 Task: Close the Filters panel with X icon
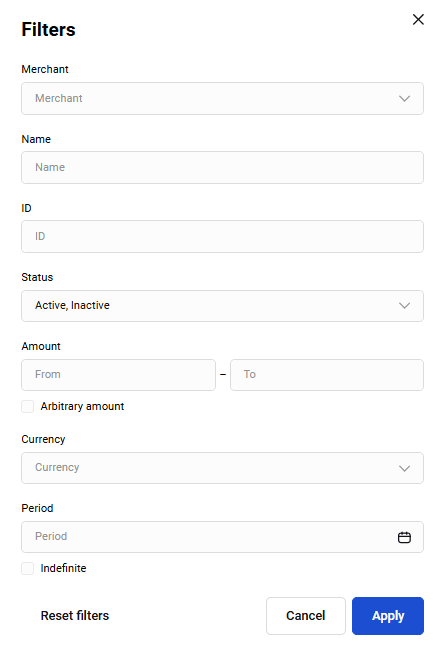[418, 19]
